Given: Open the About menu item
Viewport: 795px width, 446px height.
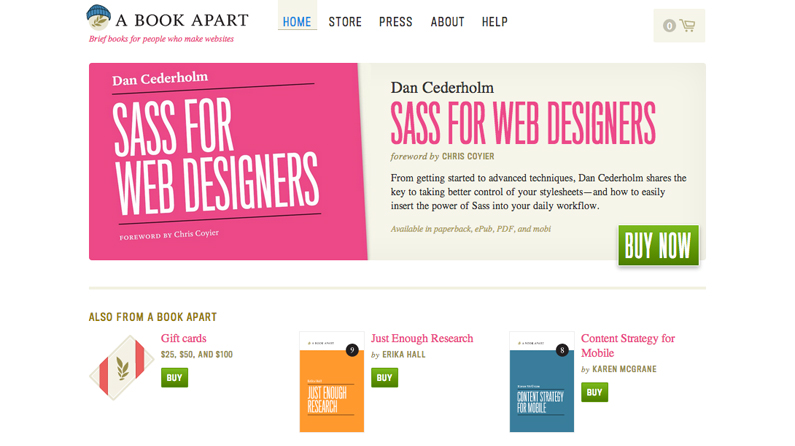Looking at the screenshot, I should click(x=448, y=22).
